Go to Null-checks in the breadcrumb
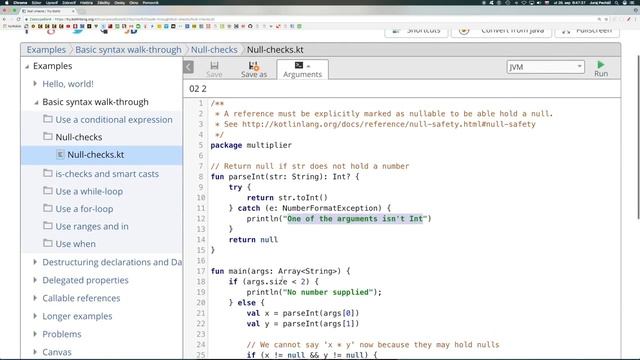640x360 pixels. click(214, 50)
